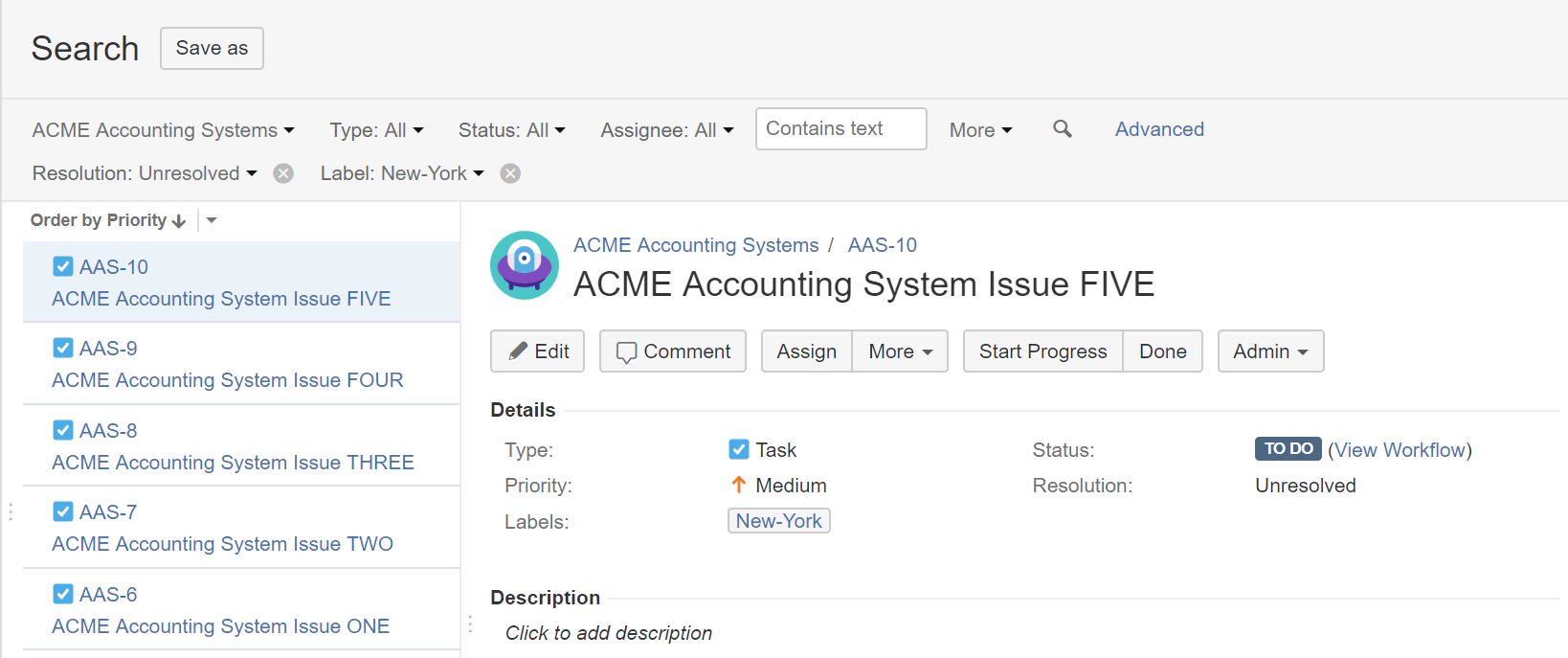This screenshot has height=658, width=1568.
Task: Click the task type icon for AAS-6
Action: tap(63, 594)
